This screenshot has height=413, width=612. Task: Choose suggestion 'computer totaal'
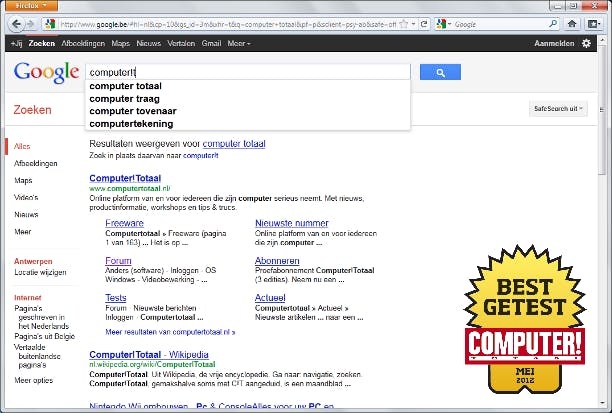point(125,86)
